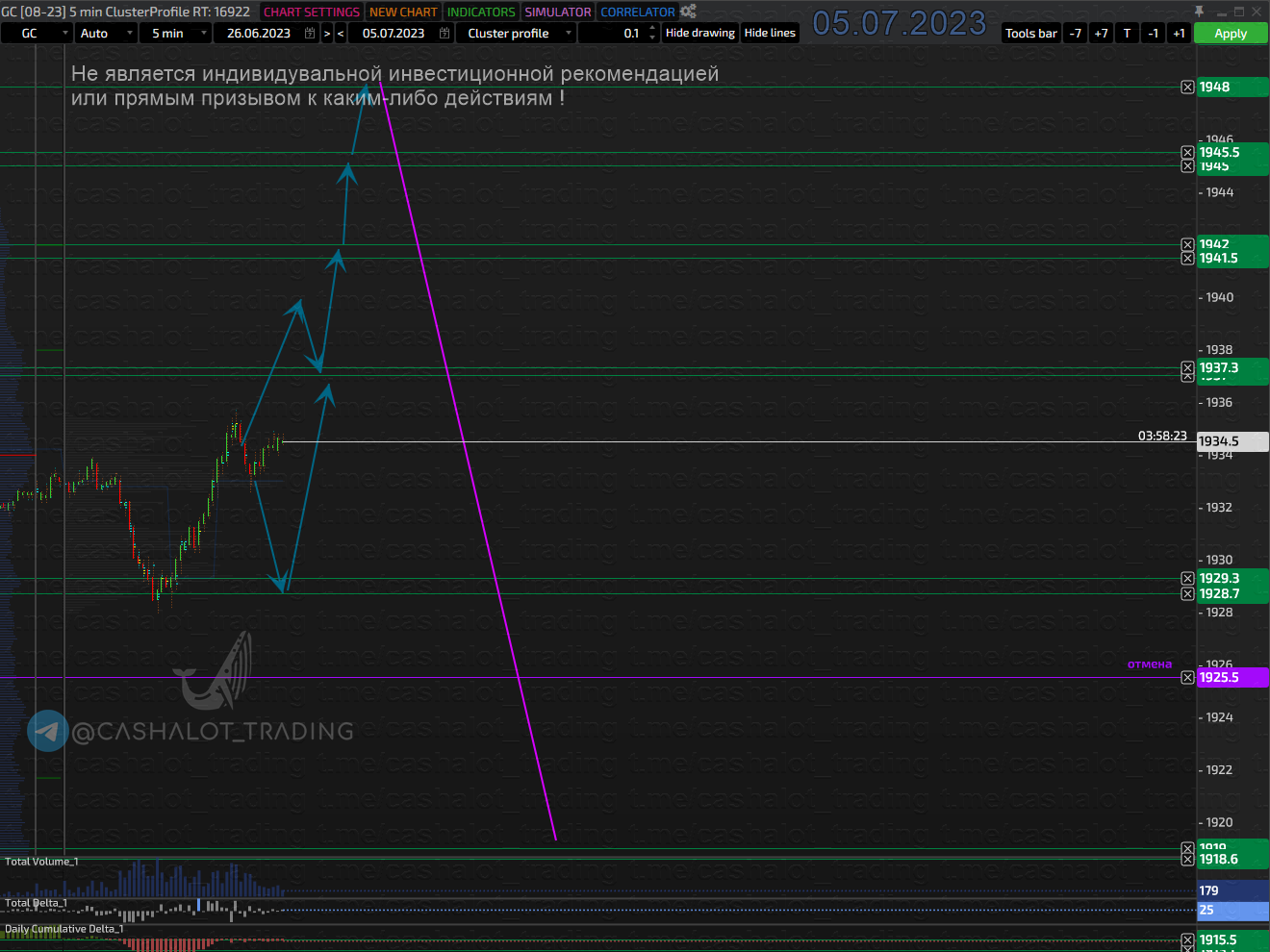The image size is (1270, 952).
Task: Open the INDICATORS menu
Action: [x=481, y=12]
